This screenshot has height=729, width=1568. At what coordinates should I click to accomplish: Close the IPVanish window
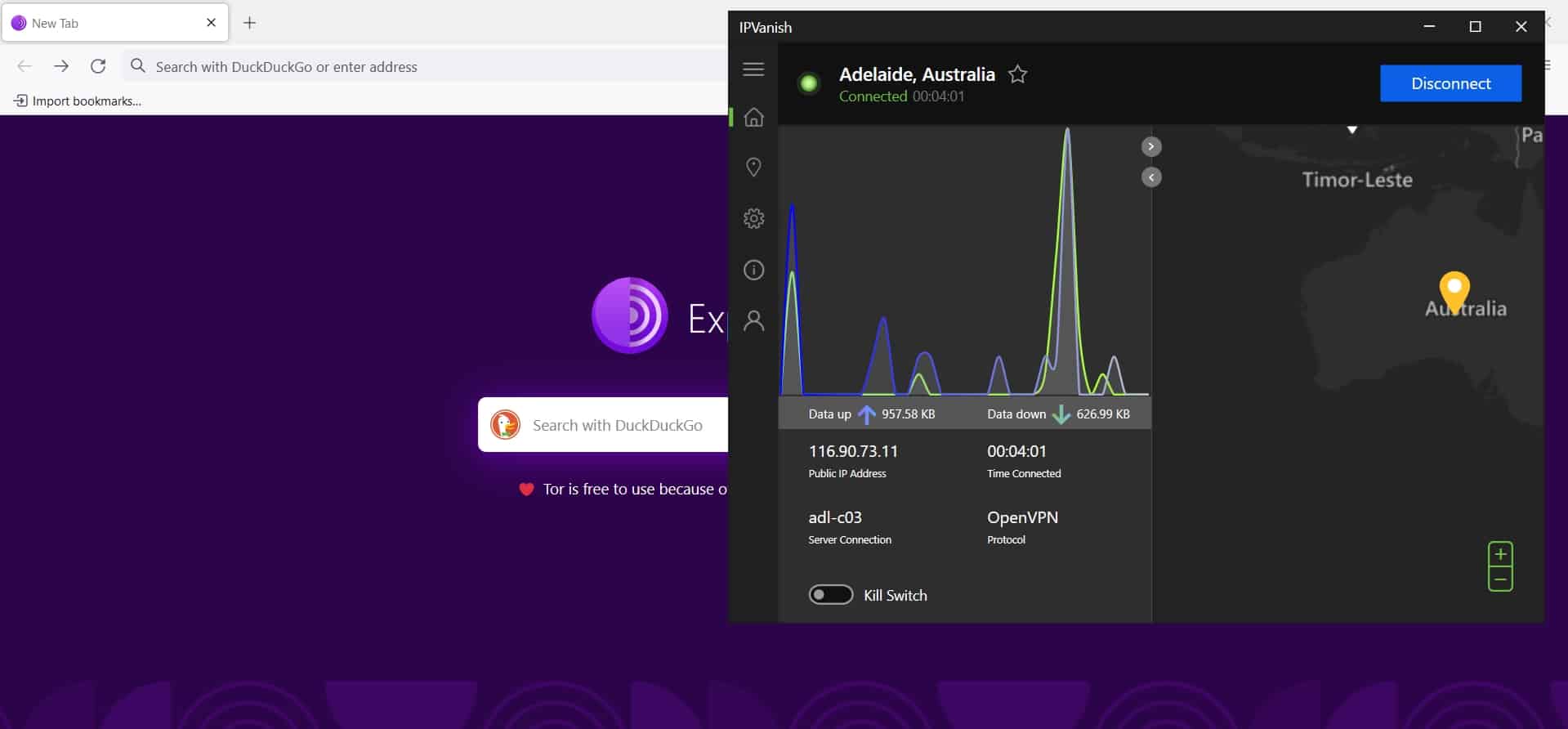pos(1521,27)
